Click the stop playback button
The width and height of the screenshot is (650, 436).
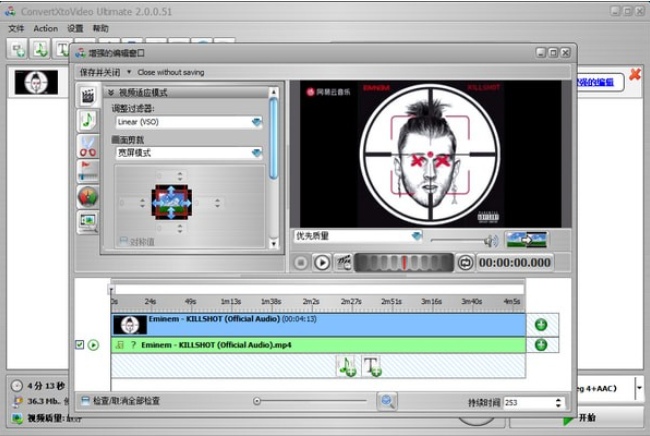pos(301,262)
